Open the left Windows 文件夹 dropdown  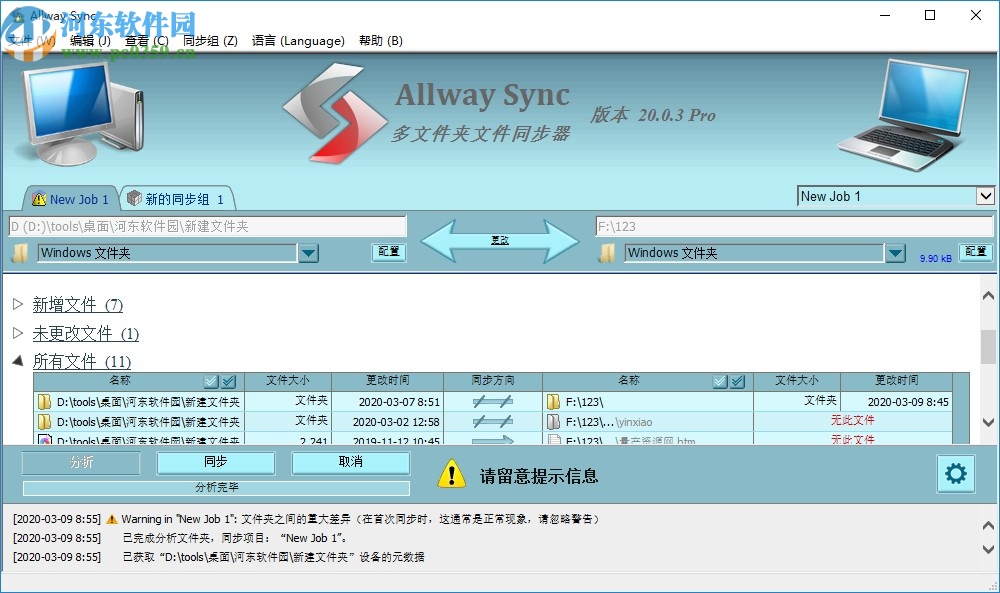[308, 253]
